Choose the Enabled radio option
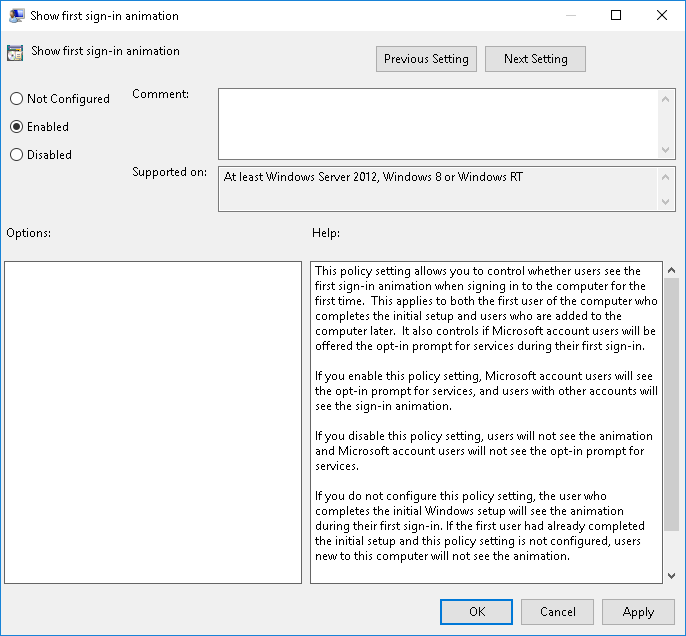Screen dimensions: 686x636 16,127
